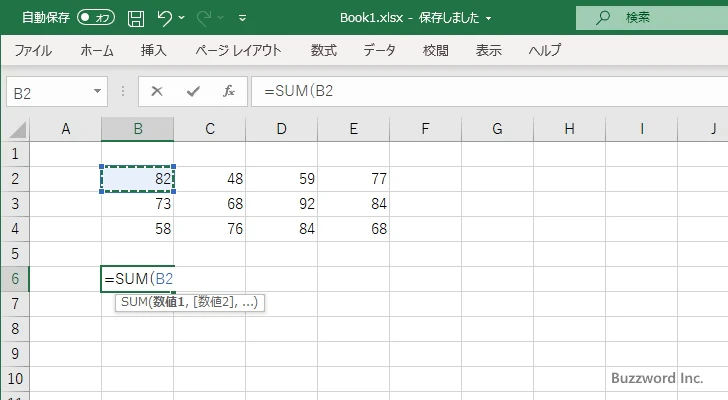The height and width of the screenshot is (400, 728).
Task: Open Insert Function fx dialog
Action: [228, 91]
